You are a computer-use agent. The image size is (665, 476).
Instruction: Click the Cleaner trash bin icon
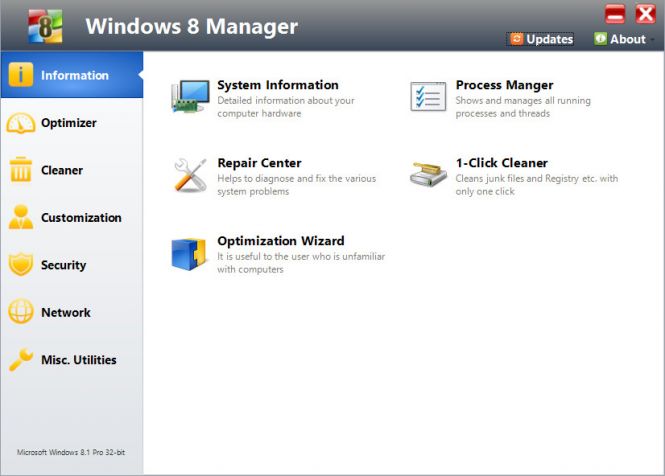[20, 169]
